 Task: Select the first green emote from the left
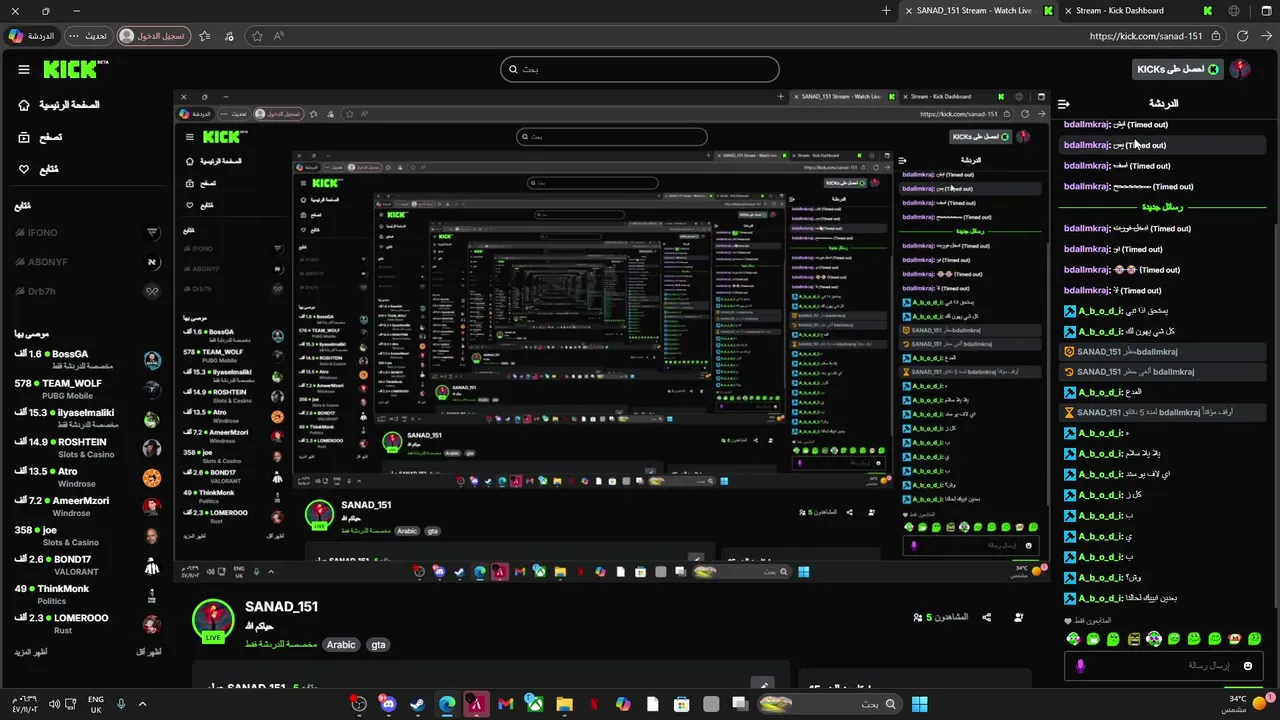point(1073,639)
